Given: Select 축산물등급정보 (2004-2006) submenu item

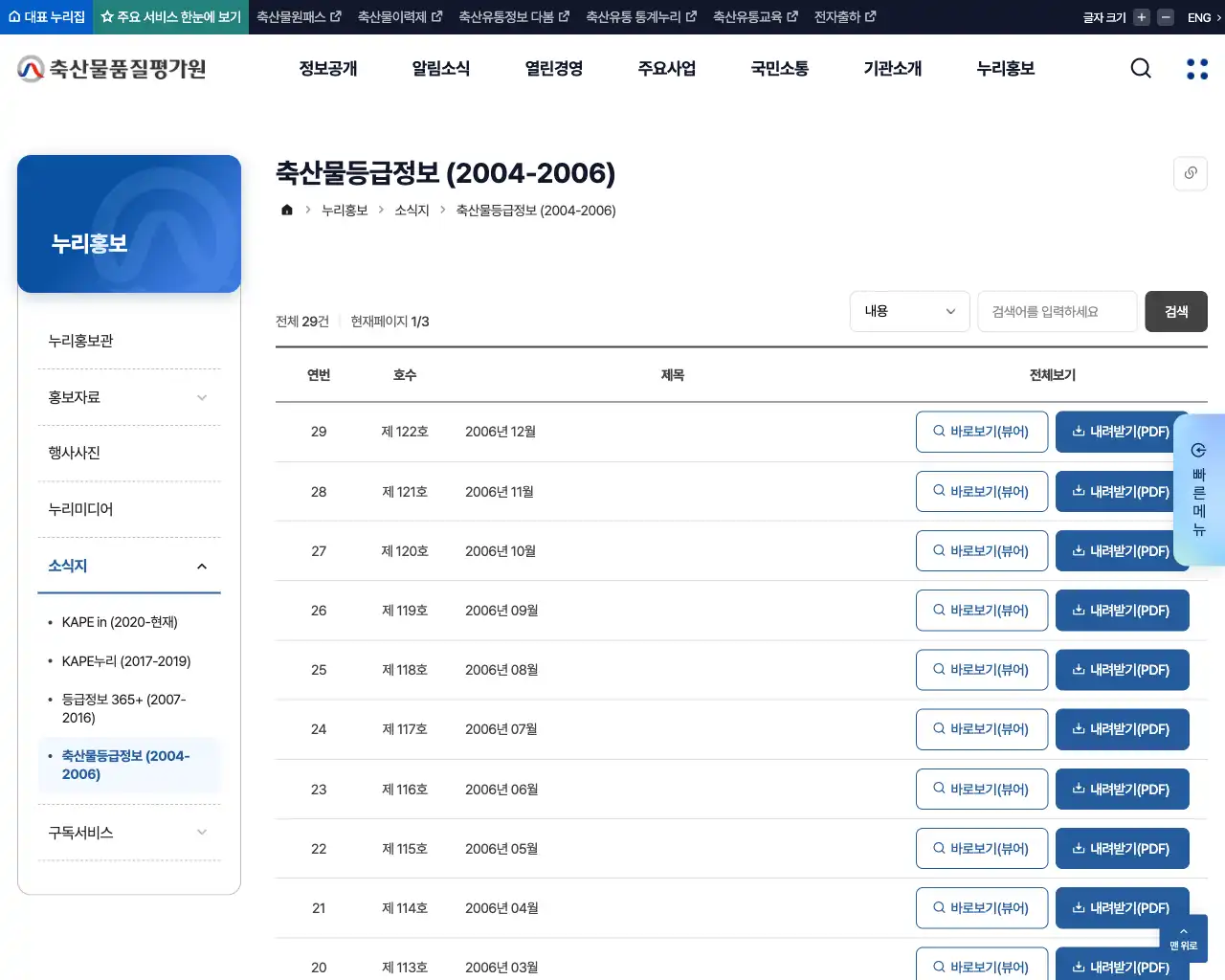Looking at the screenshot, I should (129, 765).
